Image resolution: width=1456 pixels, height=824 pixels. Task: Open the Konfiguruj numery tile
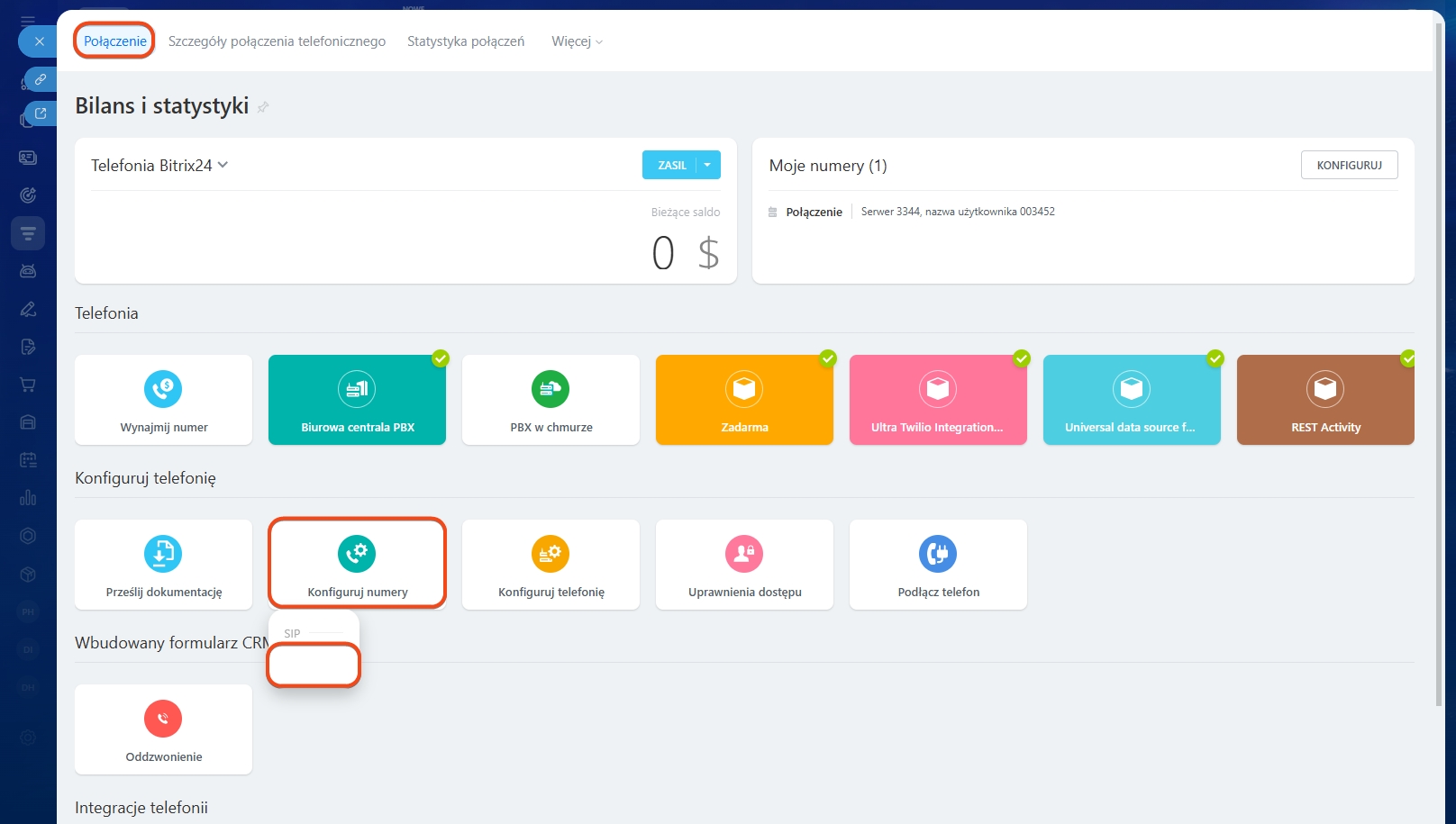(357, 565)
